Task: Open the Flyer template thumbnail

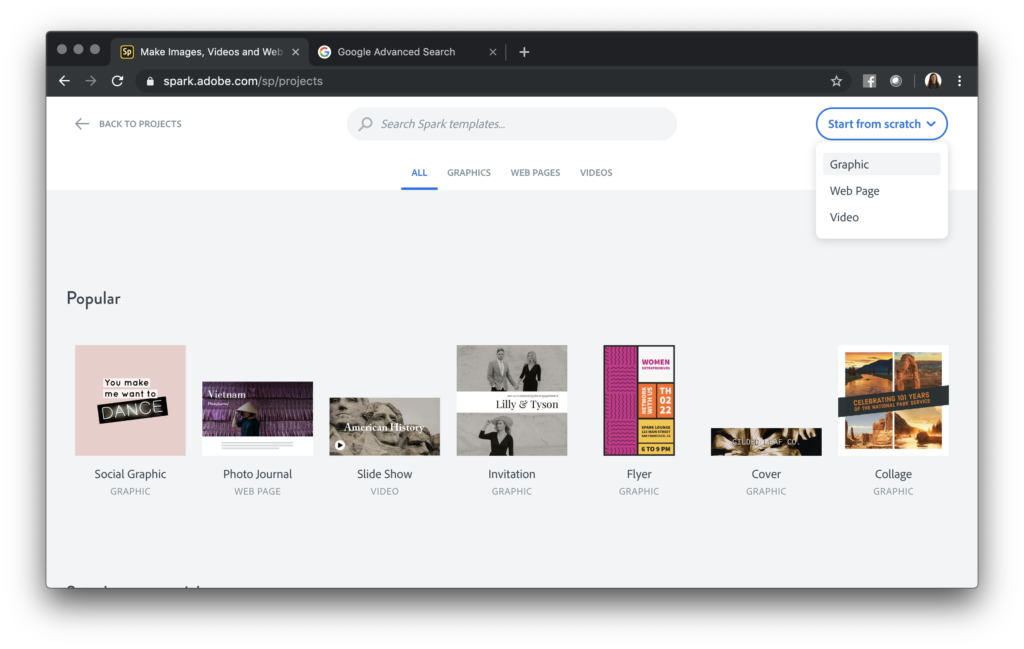Action: click(x=638, y=399)
